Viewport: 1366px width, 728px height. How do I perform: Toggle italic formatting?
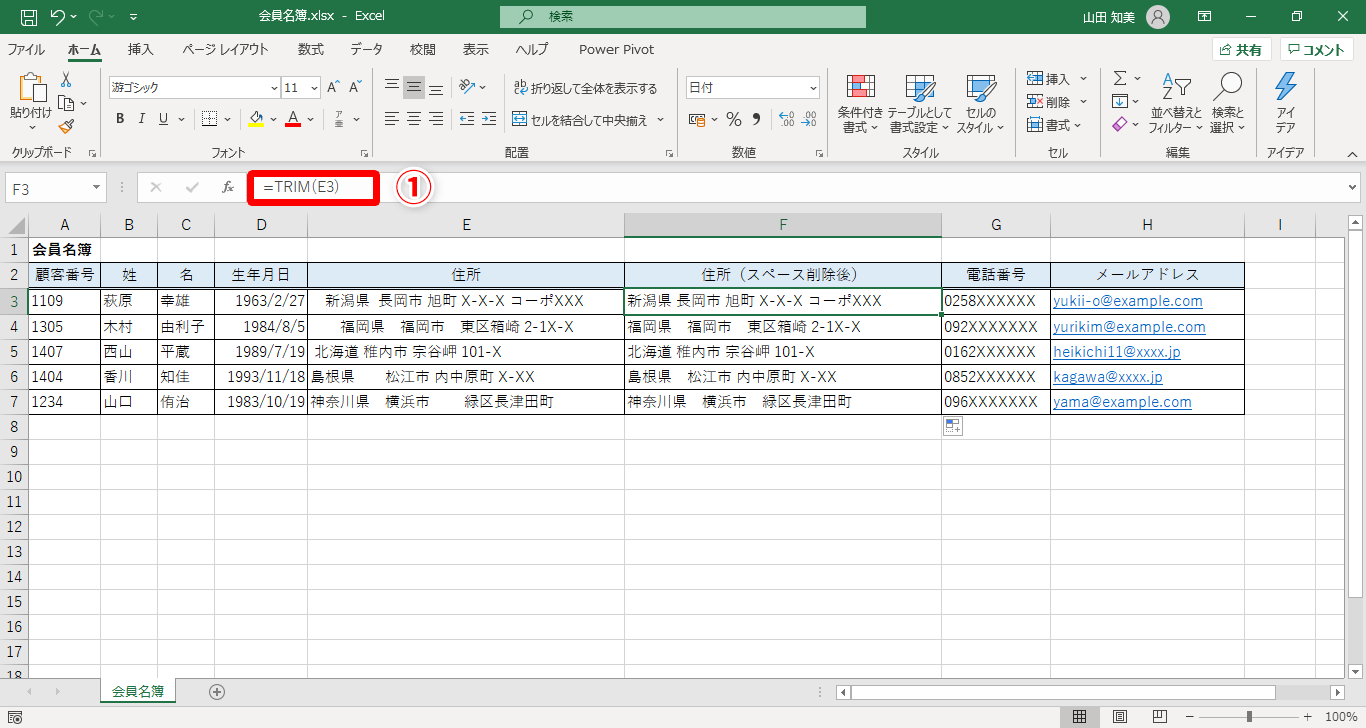click(x=142, y=119)
